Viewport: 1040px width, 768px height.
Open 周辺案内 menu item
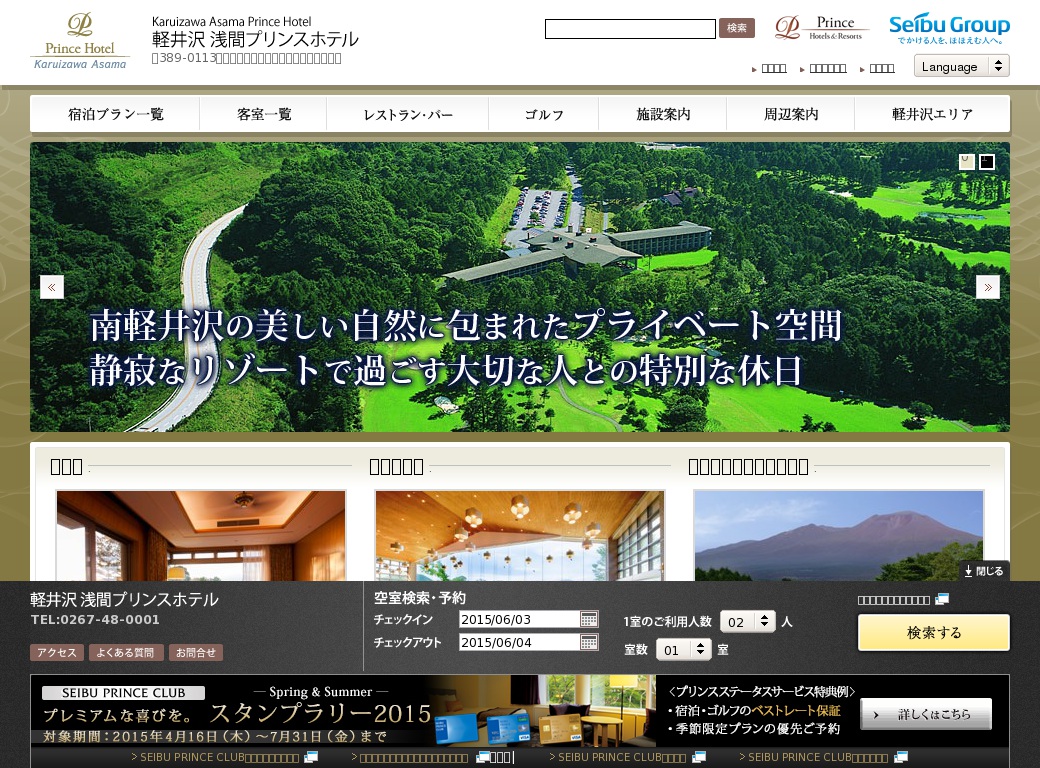coord(791,114)
